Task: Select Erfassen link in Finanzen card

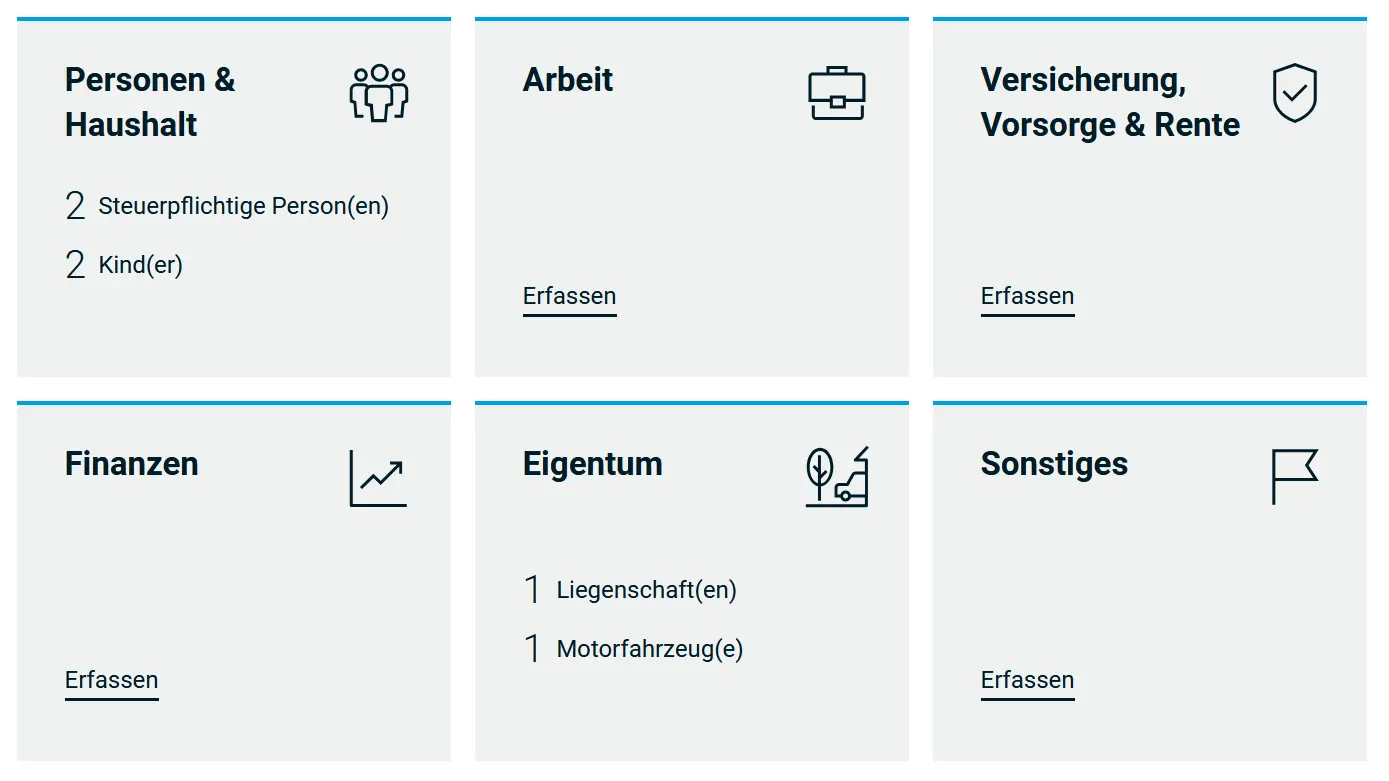Action: (x=111, y=680)
